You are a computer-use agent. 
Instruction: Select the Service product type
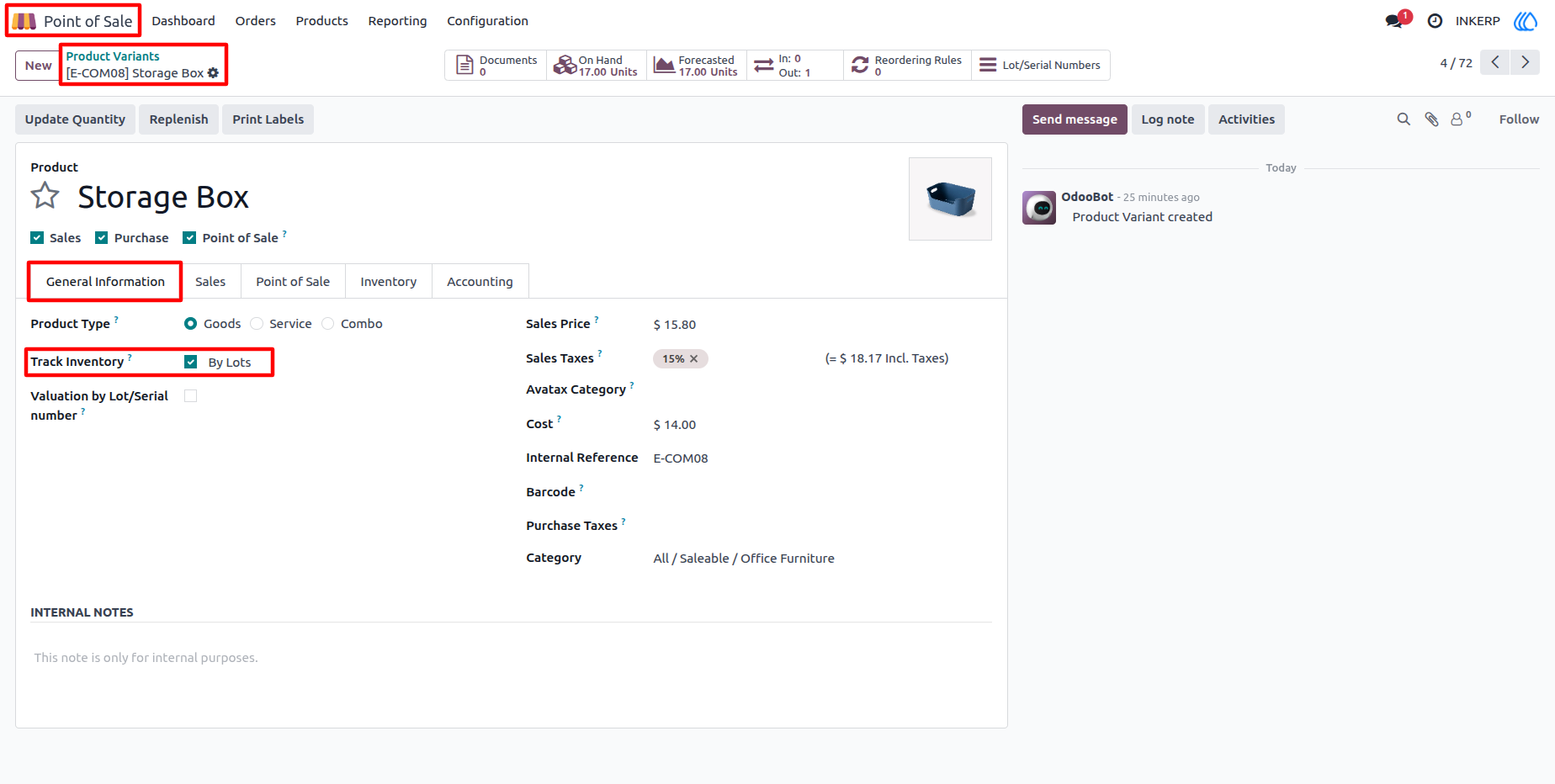pyautogui.click(x=257, y=324)
